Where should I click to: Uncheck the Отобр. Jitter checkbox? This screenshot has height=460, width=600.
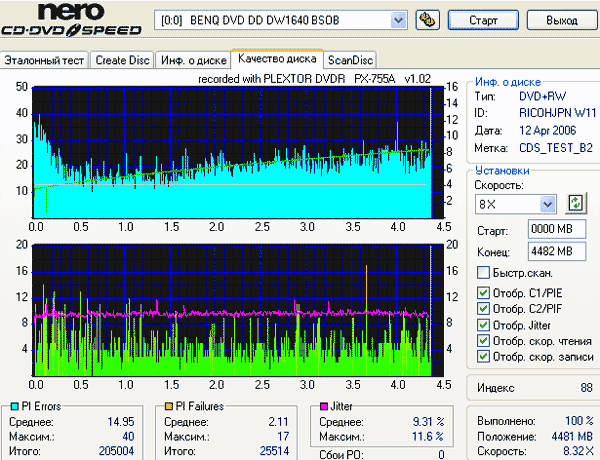[484, 325]
